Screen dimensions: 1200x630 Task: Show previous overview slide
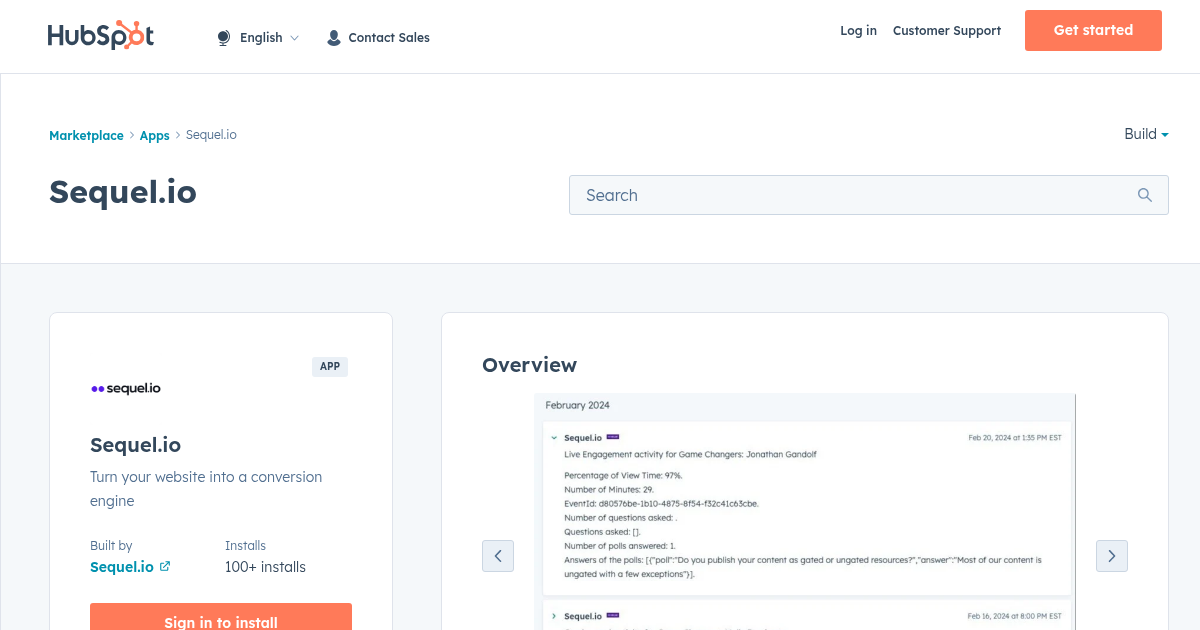(498, 556)
